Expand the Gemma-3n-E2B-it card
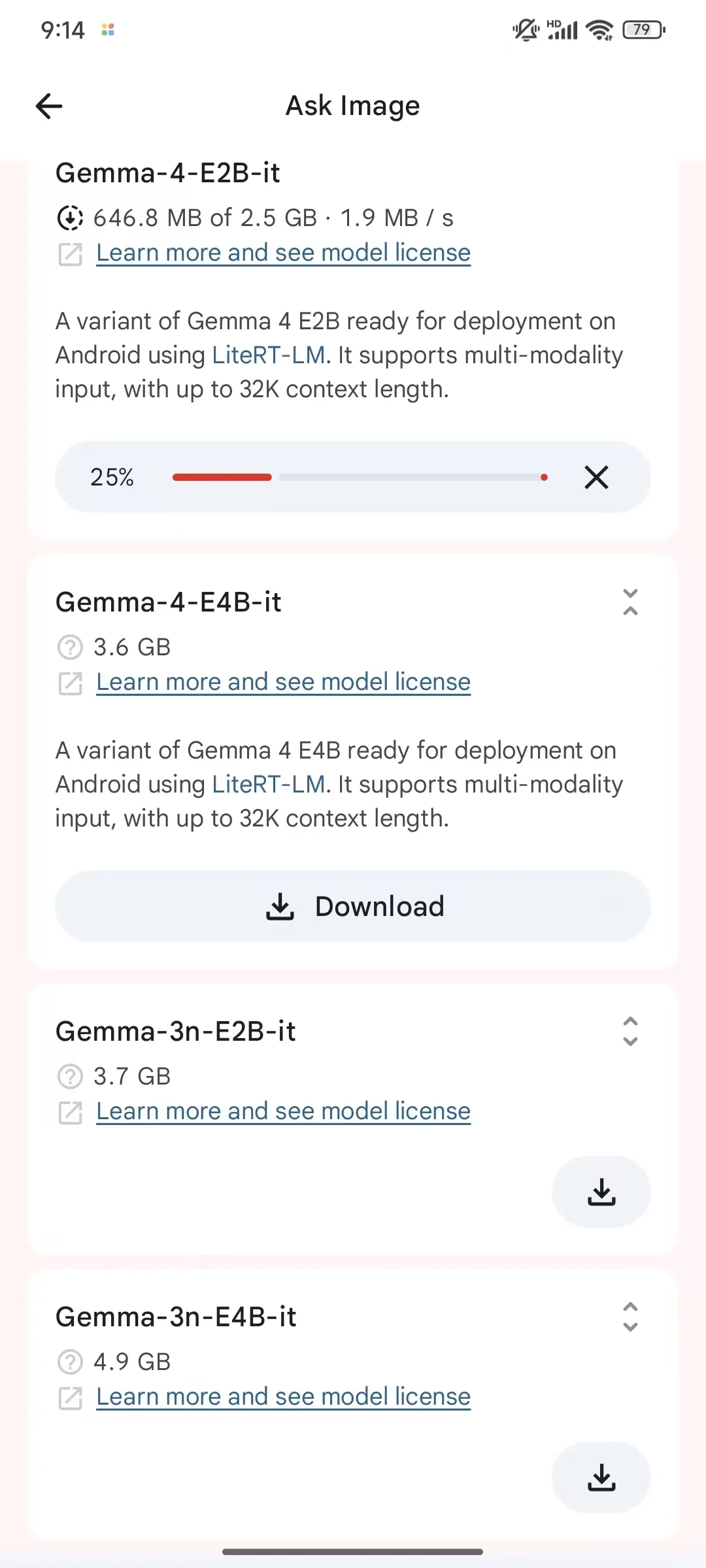 (x=630, y=1031)
